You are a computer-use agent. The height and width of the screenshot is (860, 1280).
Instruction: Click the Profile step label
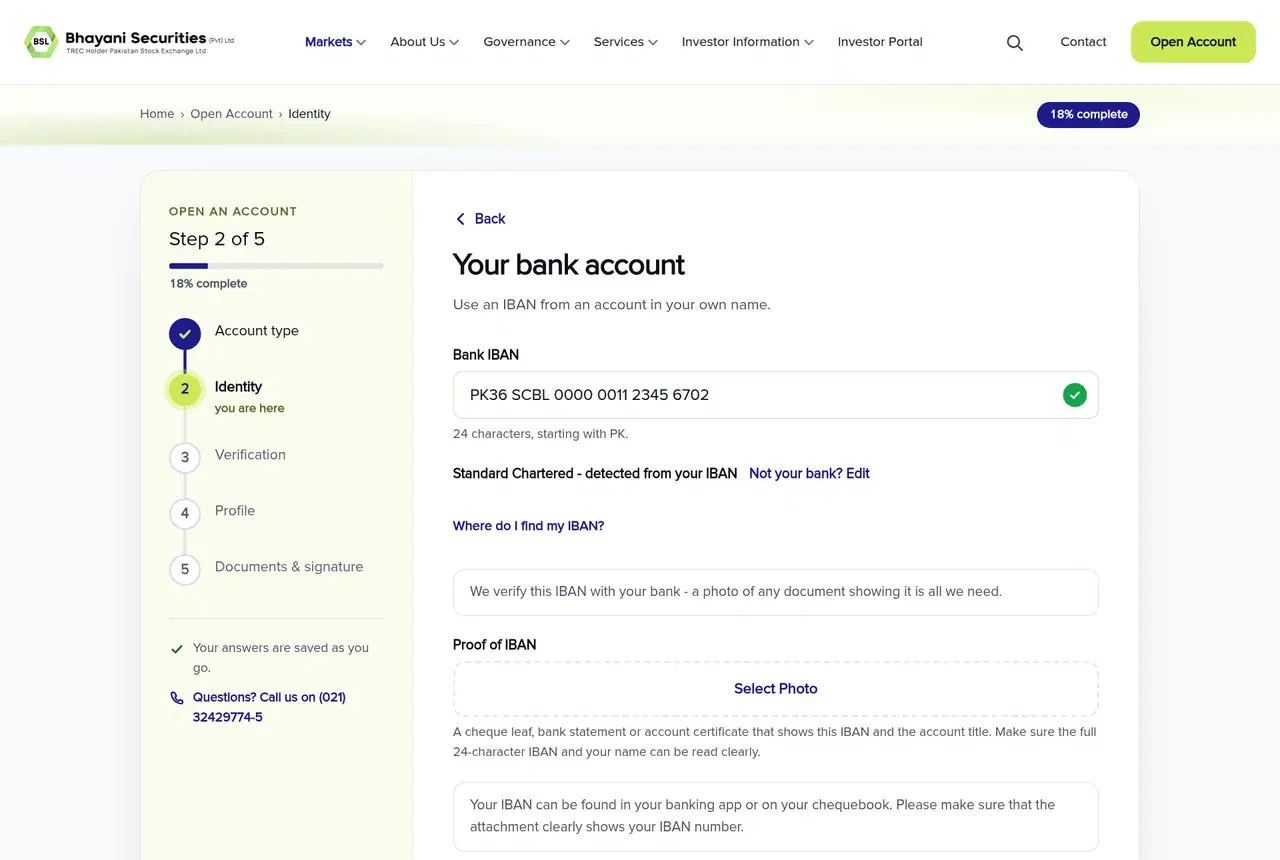coord(235,511)
